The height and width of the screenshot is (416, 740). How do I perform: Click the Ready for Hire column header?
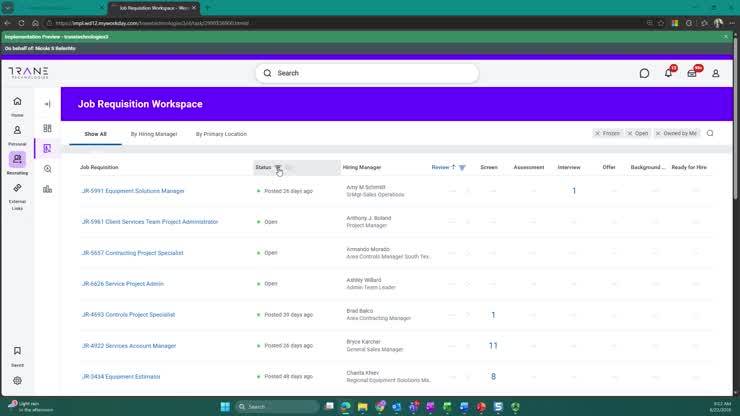[689, 167]
